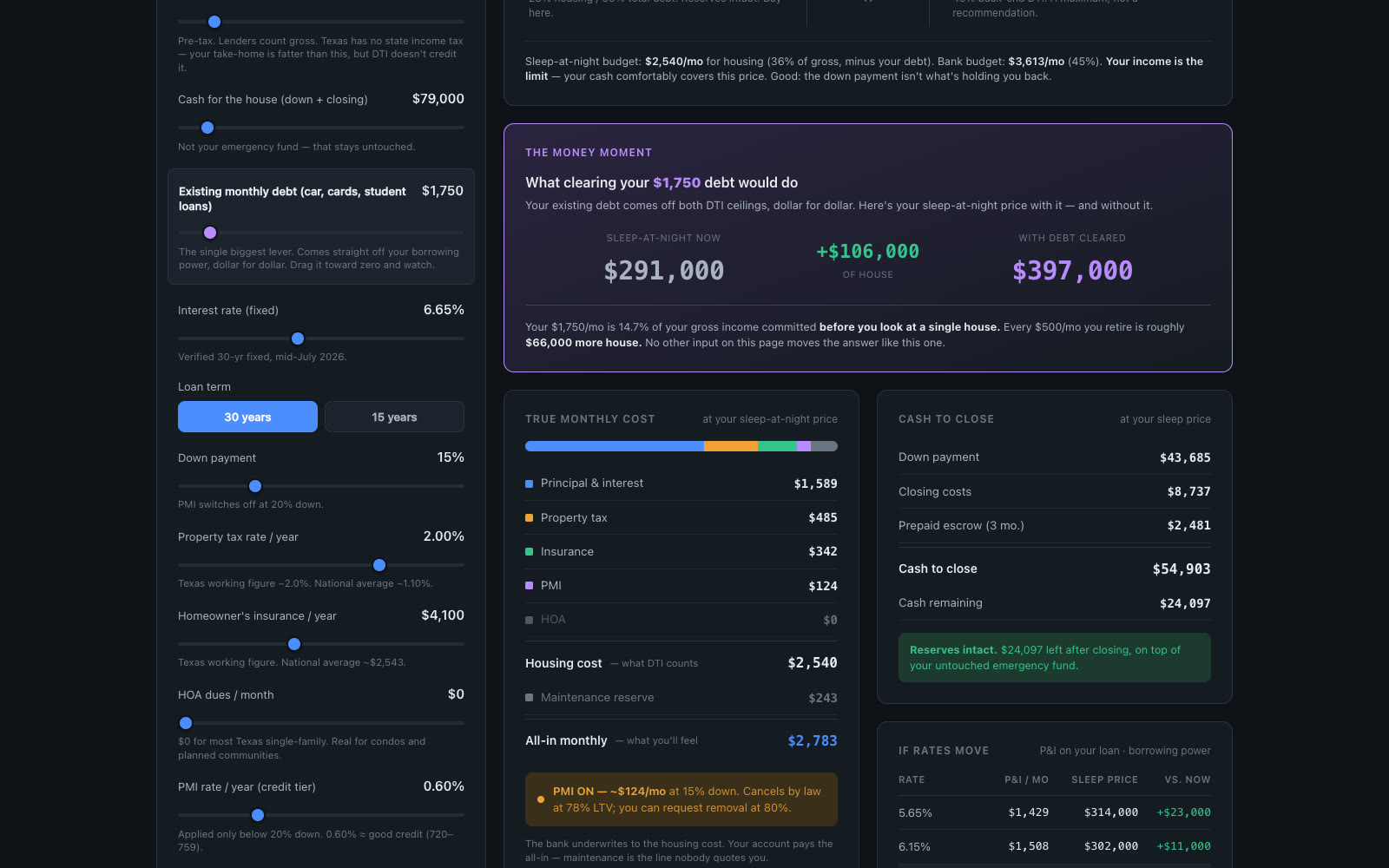Click the 6.65% interest rate value

click(444, 310)
